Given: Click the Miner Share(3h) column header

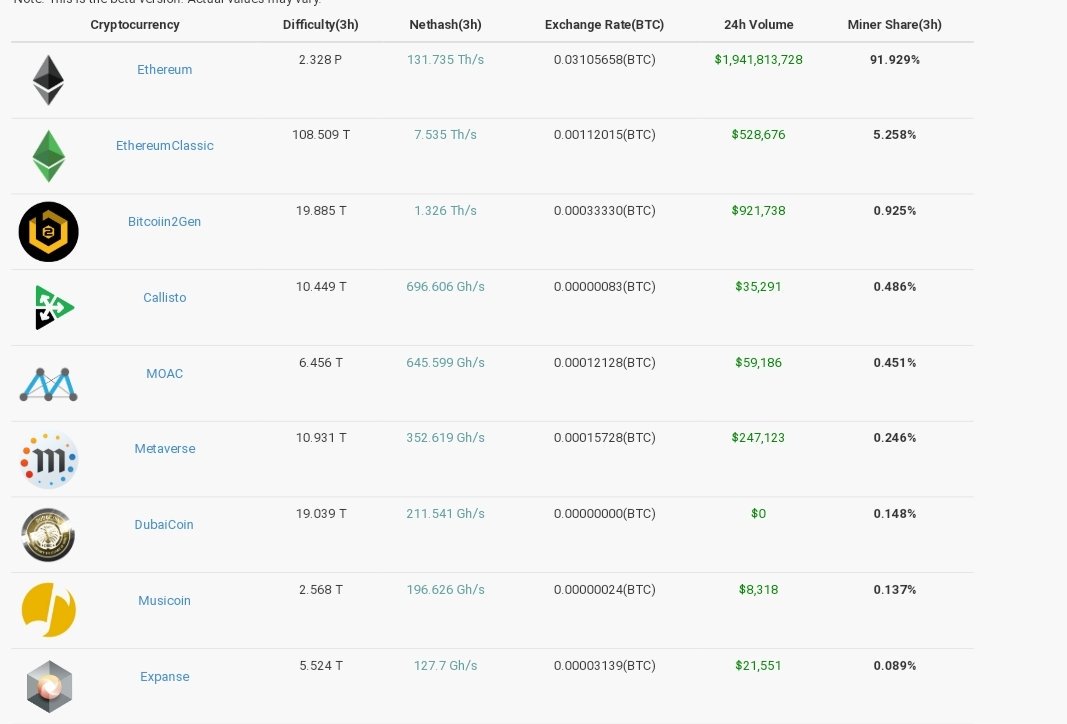Looking at the screenshot, I should coord(895,24).
